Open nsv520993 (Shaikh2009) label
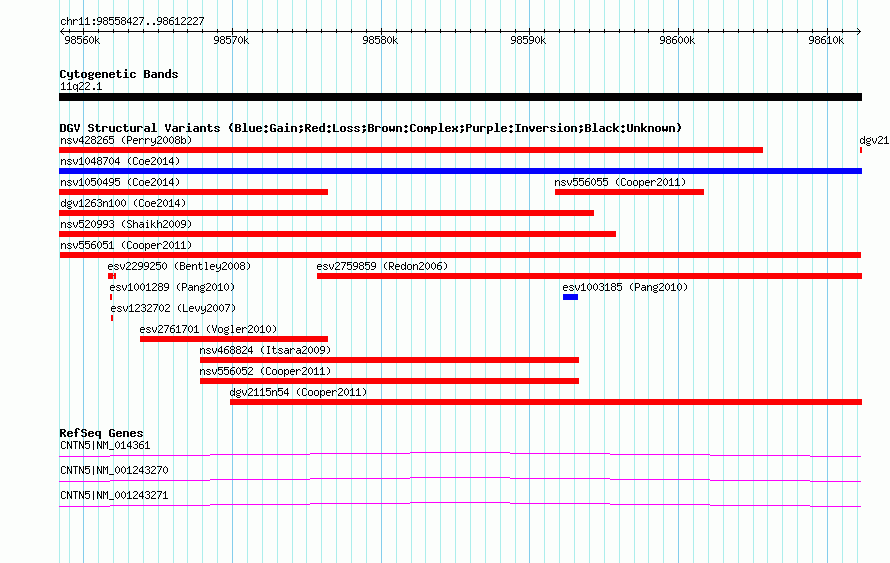The height and width of the screenshot is (563, 890). (126, 224)
